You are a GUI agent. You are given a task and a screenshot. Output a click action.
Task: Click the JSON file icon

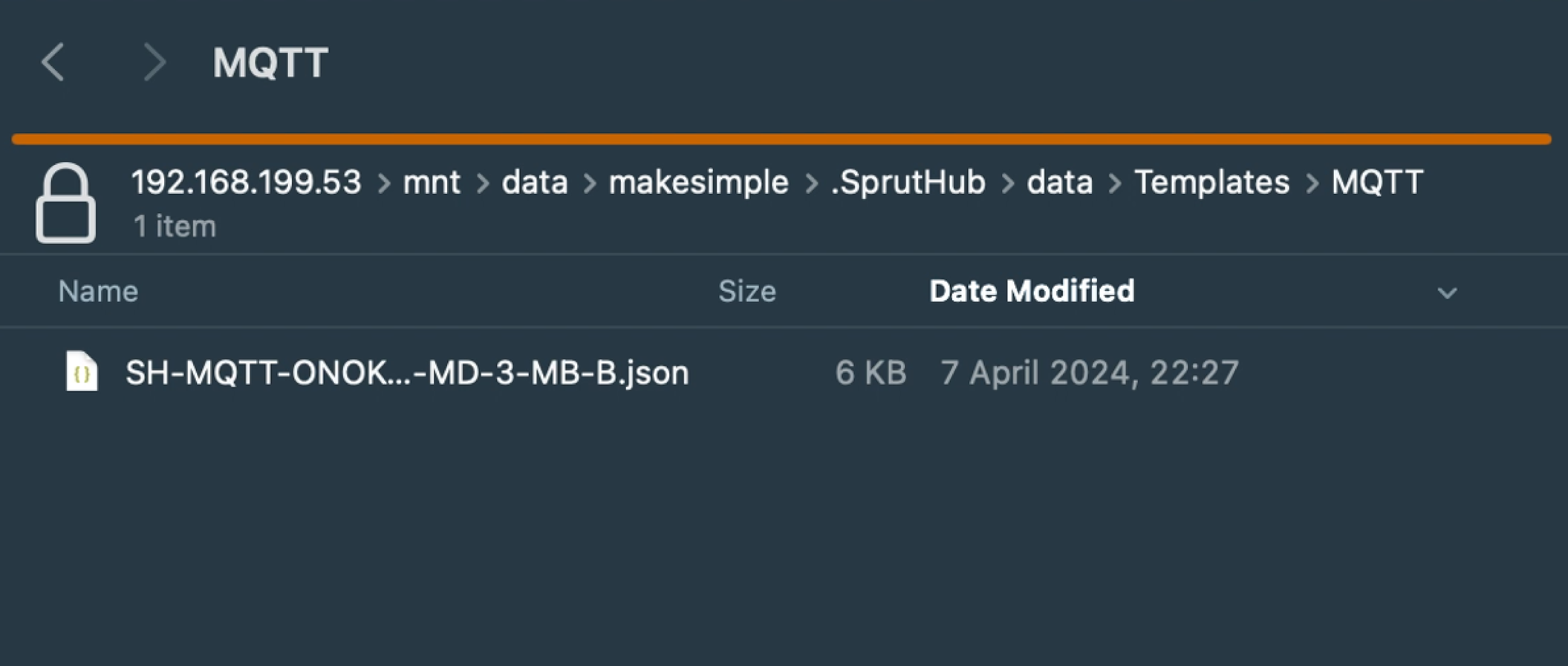coord(82,371)
